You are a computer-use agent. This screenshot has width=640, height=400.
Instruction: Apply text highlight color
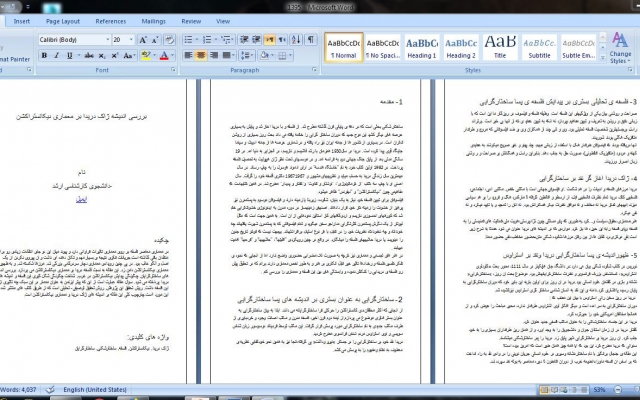145,56
